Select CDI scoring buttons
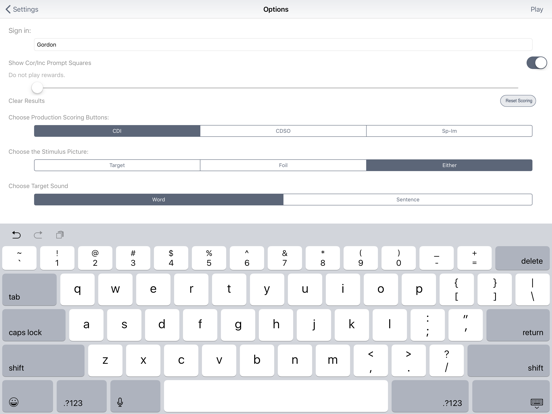Image resolution: width=552 pixels, height=414 pixels. [117, 131]
